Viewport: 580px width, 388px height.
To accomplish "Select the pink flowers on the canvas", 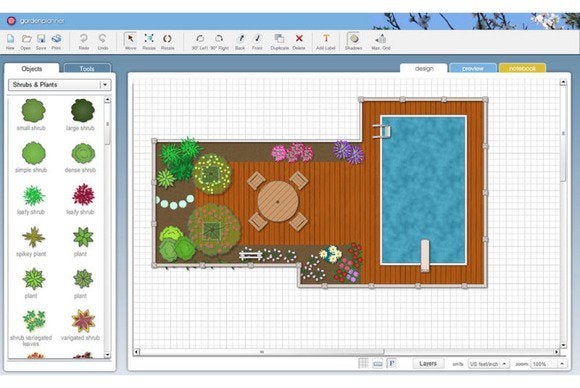I will (293, 152).
